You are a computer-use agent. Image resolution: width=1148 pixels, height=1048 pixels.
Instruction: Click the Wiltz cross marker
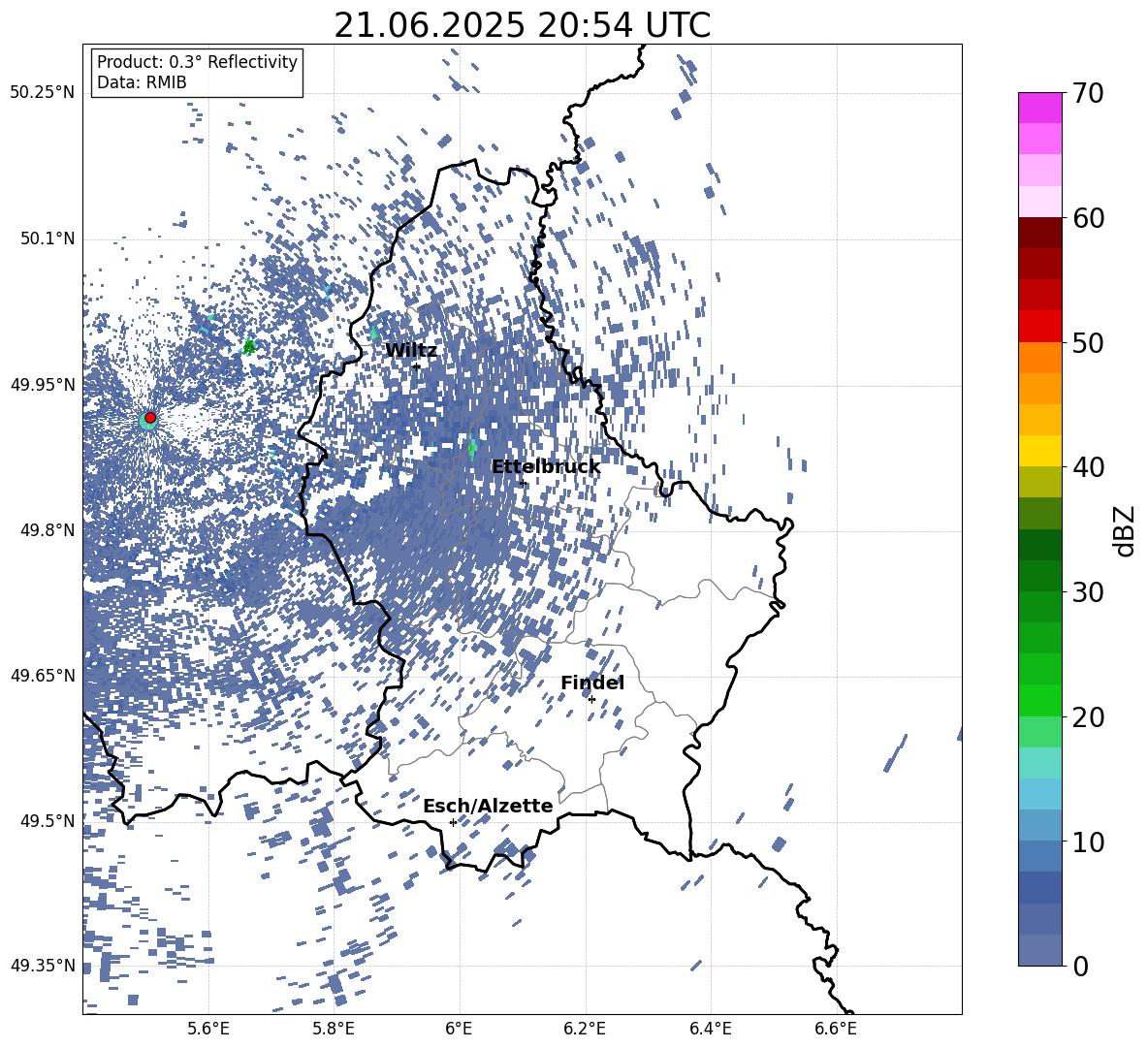pos(417,366)
